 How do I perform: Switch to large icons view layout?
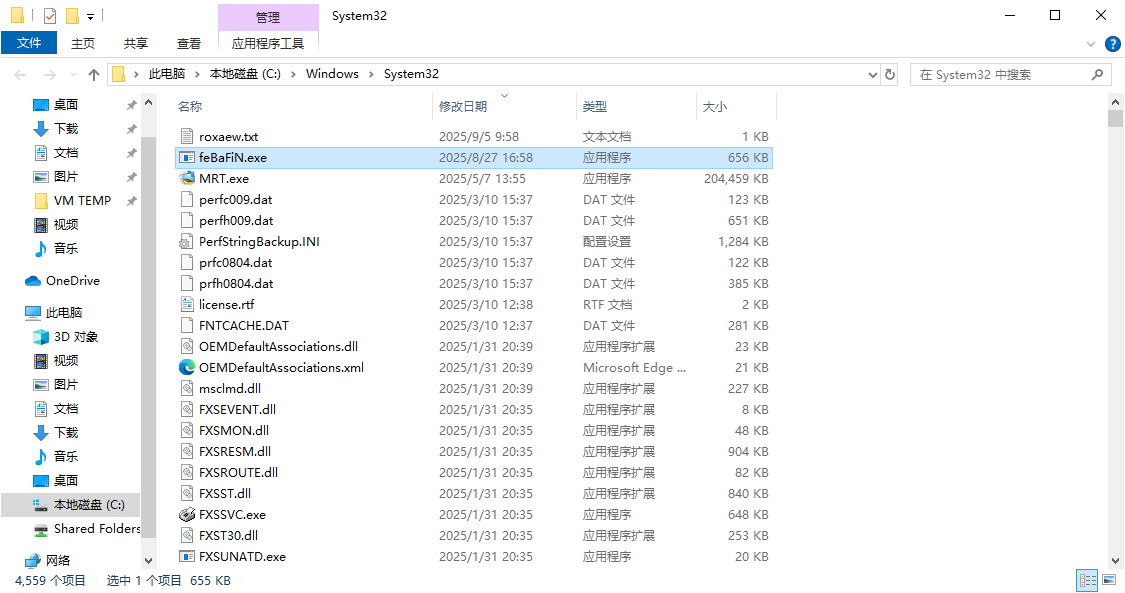click(1108, 580)
